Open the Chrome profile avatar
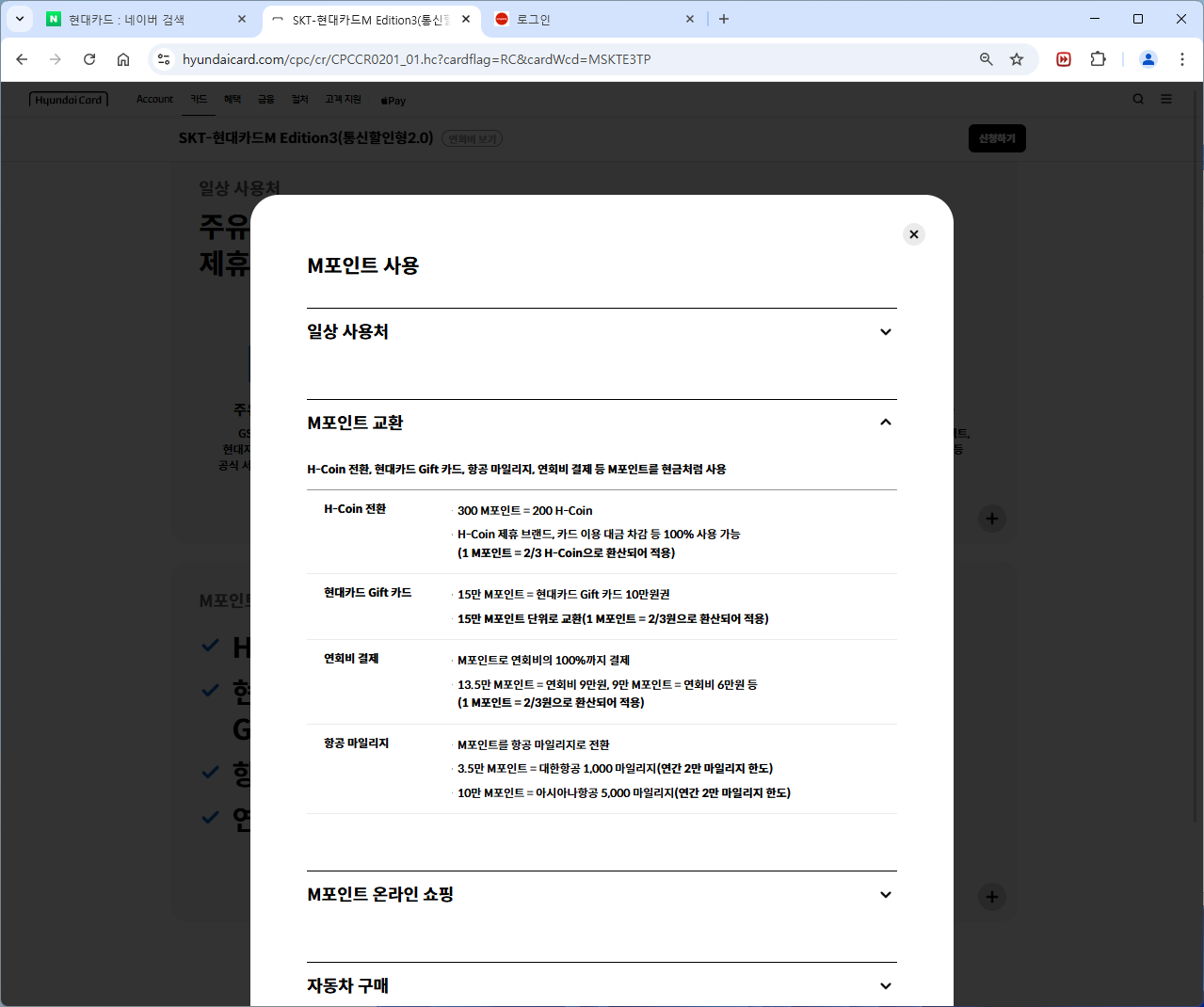This screenshot has height=1007, width=1204. click(x=1148, y=59)
